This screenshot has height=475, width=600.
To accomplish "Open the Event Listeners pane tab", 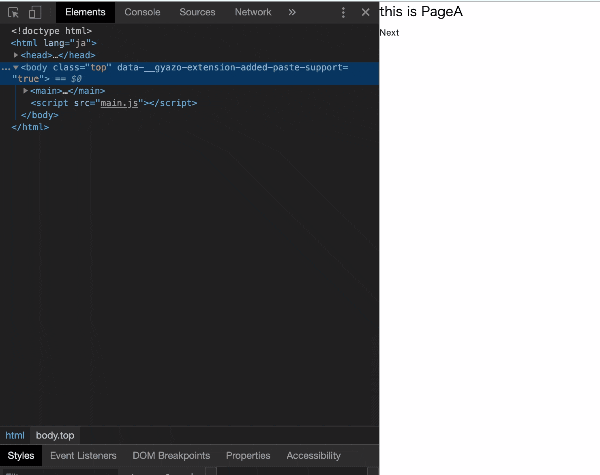I will pyautogui.click(x=83, y=455).
